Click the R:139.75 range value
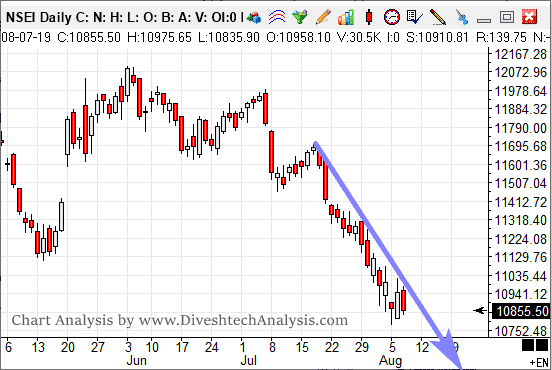 [x=501, y=37]
